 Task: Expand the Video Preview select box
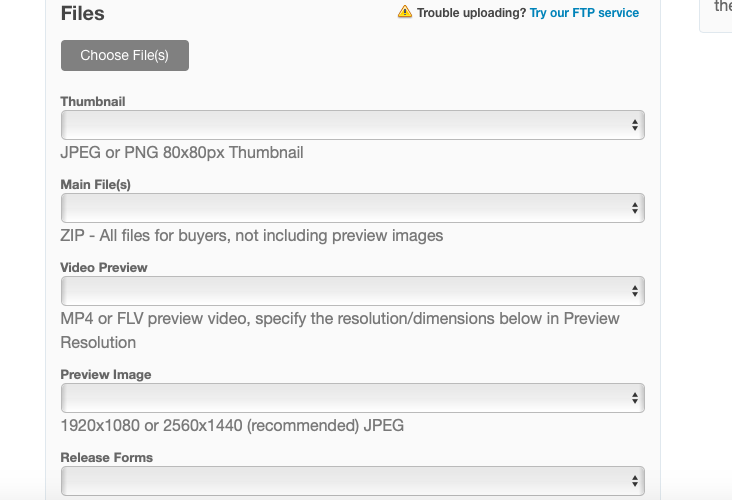[352, 291]
